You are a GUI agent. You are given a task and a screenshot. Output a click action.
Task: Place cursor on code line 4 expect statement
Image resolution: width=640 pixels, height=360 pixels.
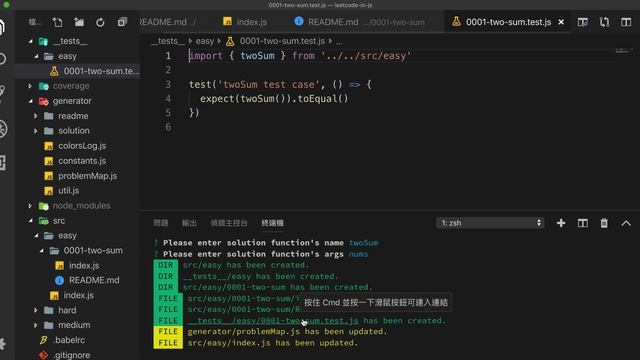(x=274, y=99)
